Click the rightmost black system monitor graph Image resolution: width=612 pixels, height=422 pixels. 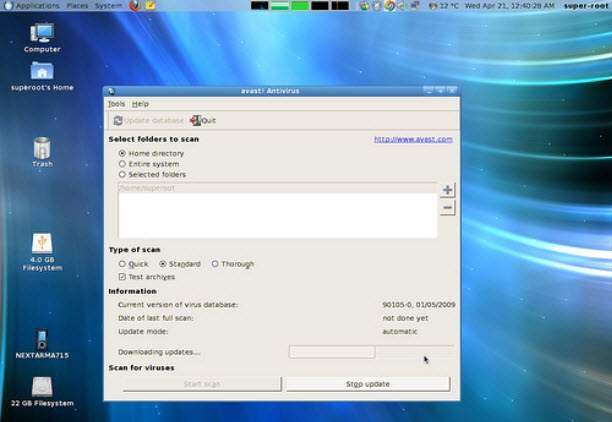(x=340, y=5)
